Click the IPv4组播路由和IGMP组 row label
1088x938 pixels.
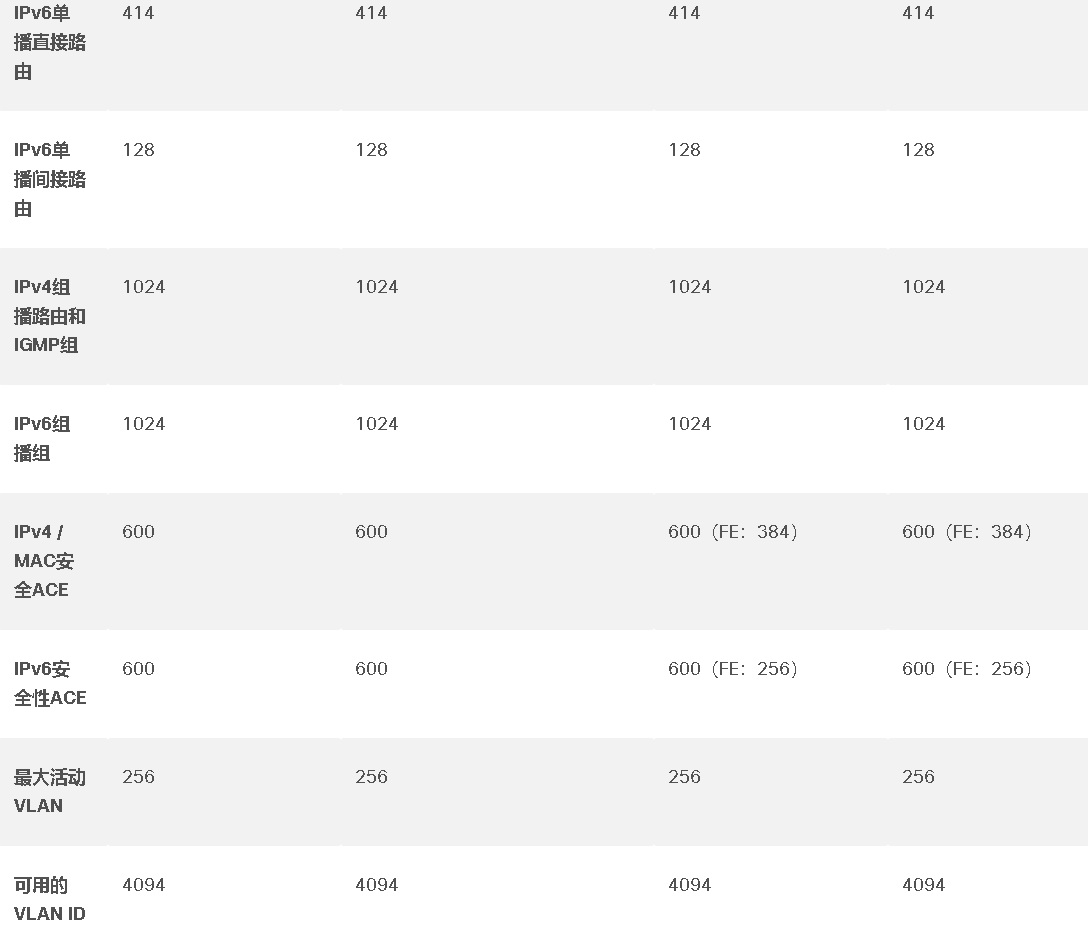(50, 316)
